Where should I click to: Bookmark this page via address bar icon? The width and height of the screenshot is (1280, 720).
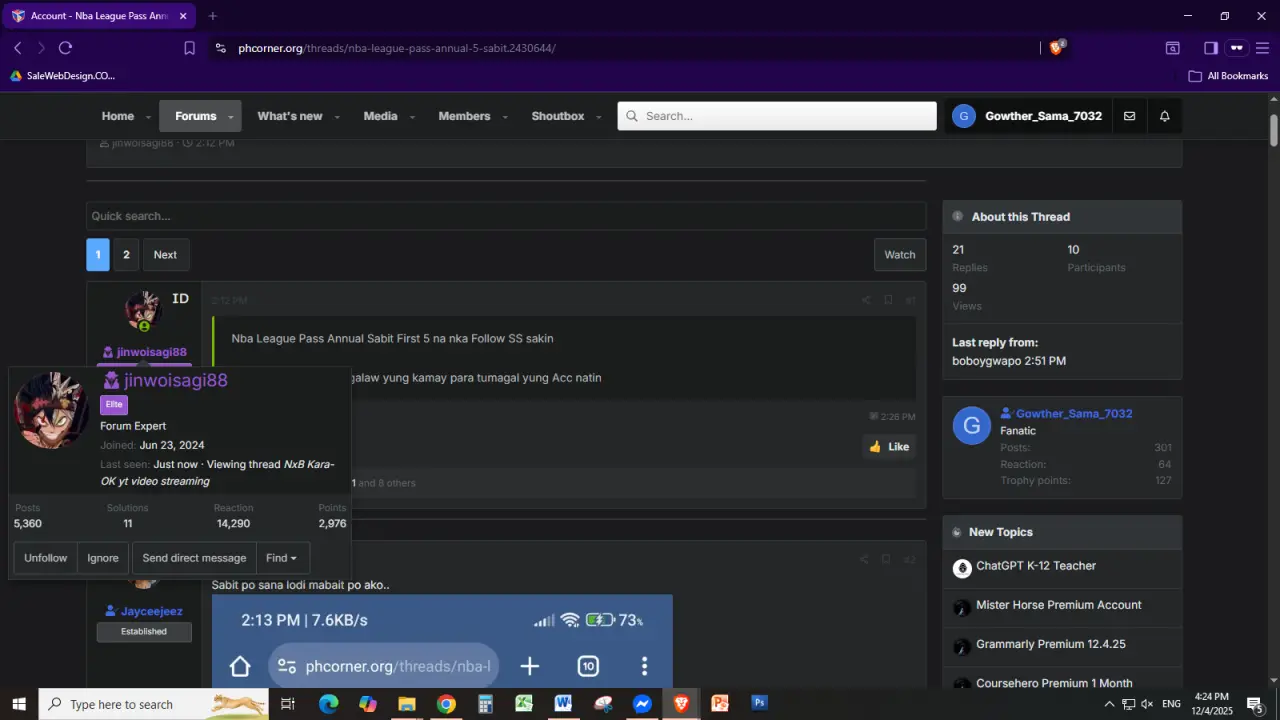click(189, 48)
